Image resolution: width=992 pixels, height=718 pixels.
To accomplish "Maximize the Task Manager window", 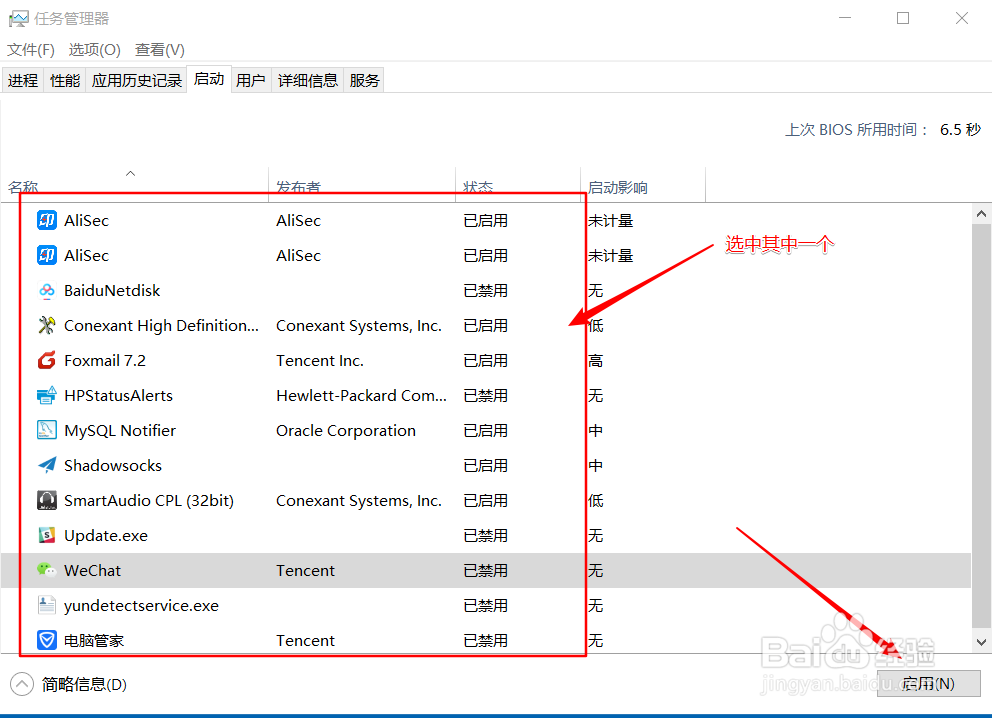I will 903,18.
